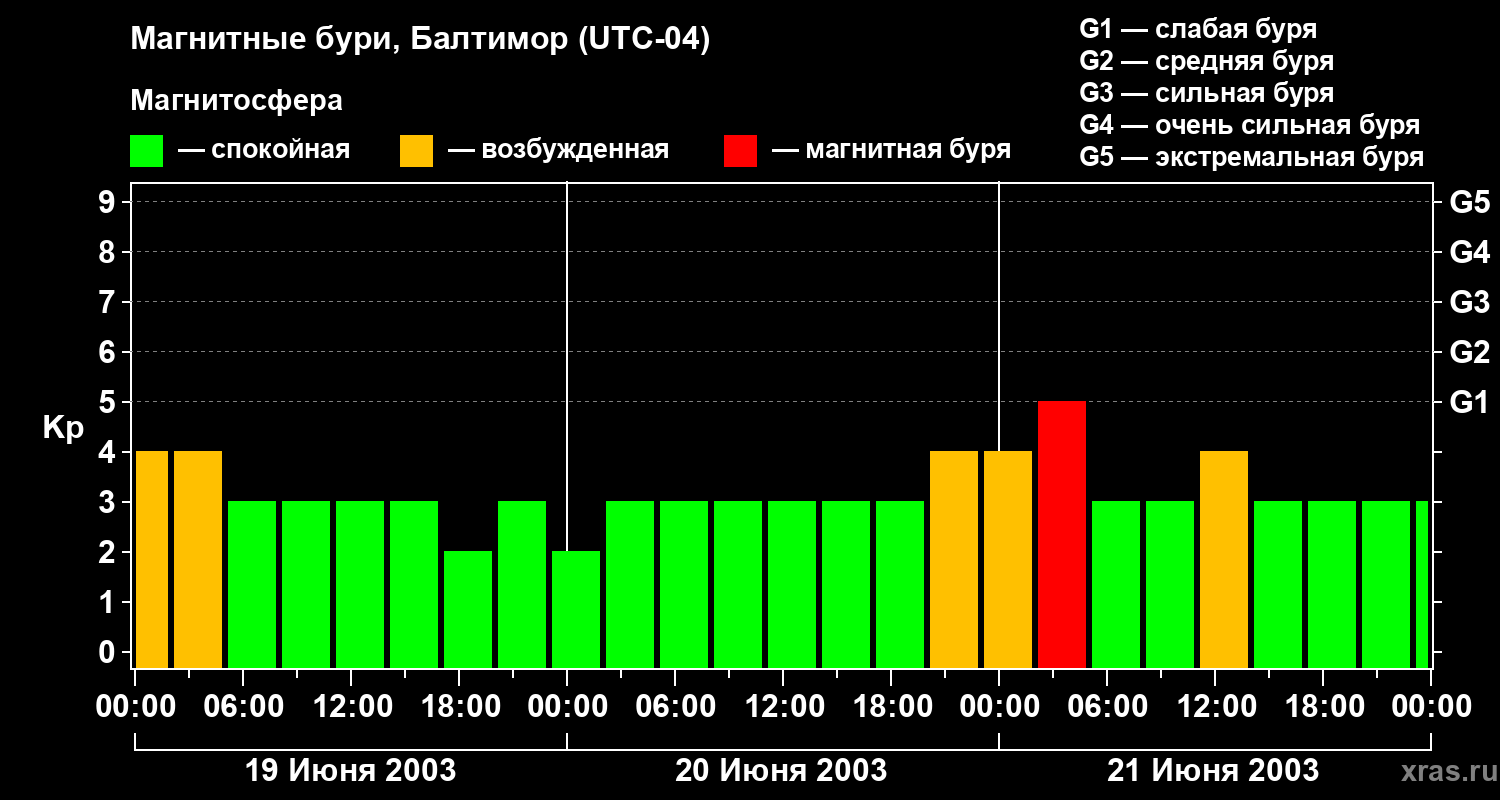
Task: Click the G3 label on the right axis
Action: pyautogui.click(x=1469, y=302)
